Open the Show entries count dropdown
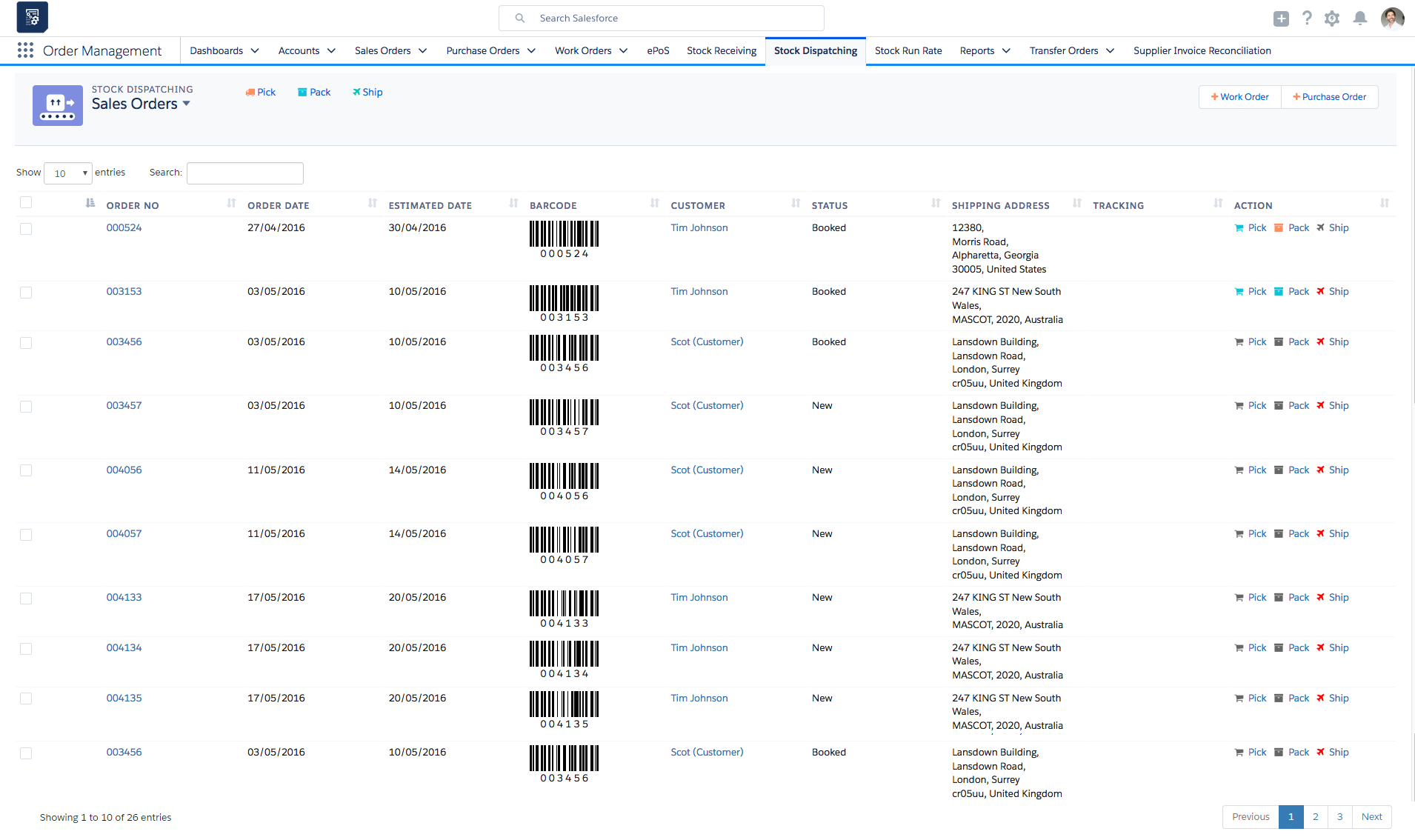1415x840 pixels. coord(68,173)
